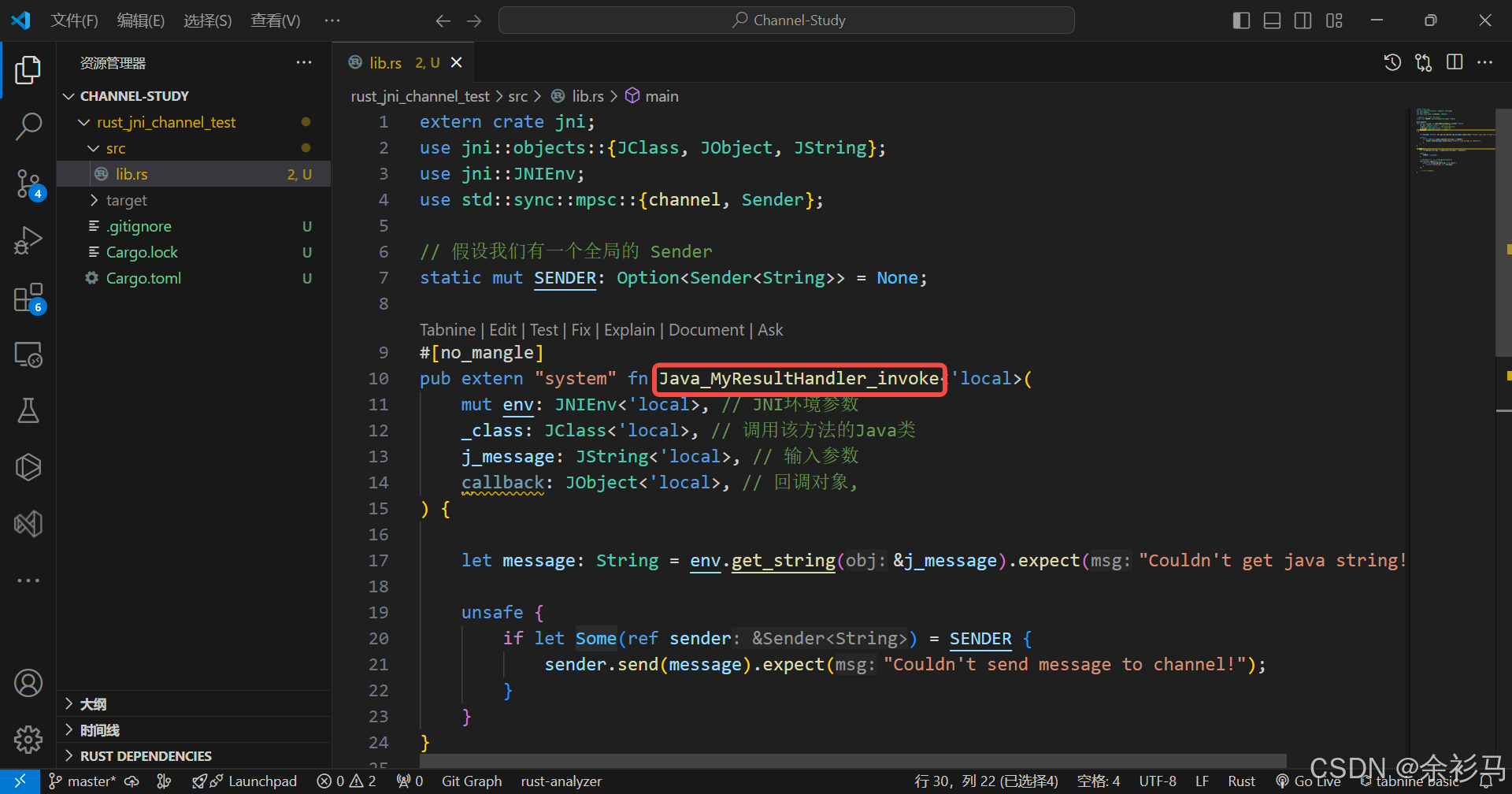Open the 查看(V) menu

point(276,20)
